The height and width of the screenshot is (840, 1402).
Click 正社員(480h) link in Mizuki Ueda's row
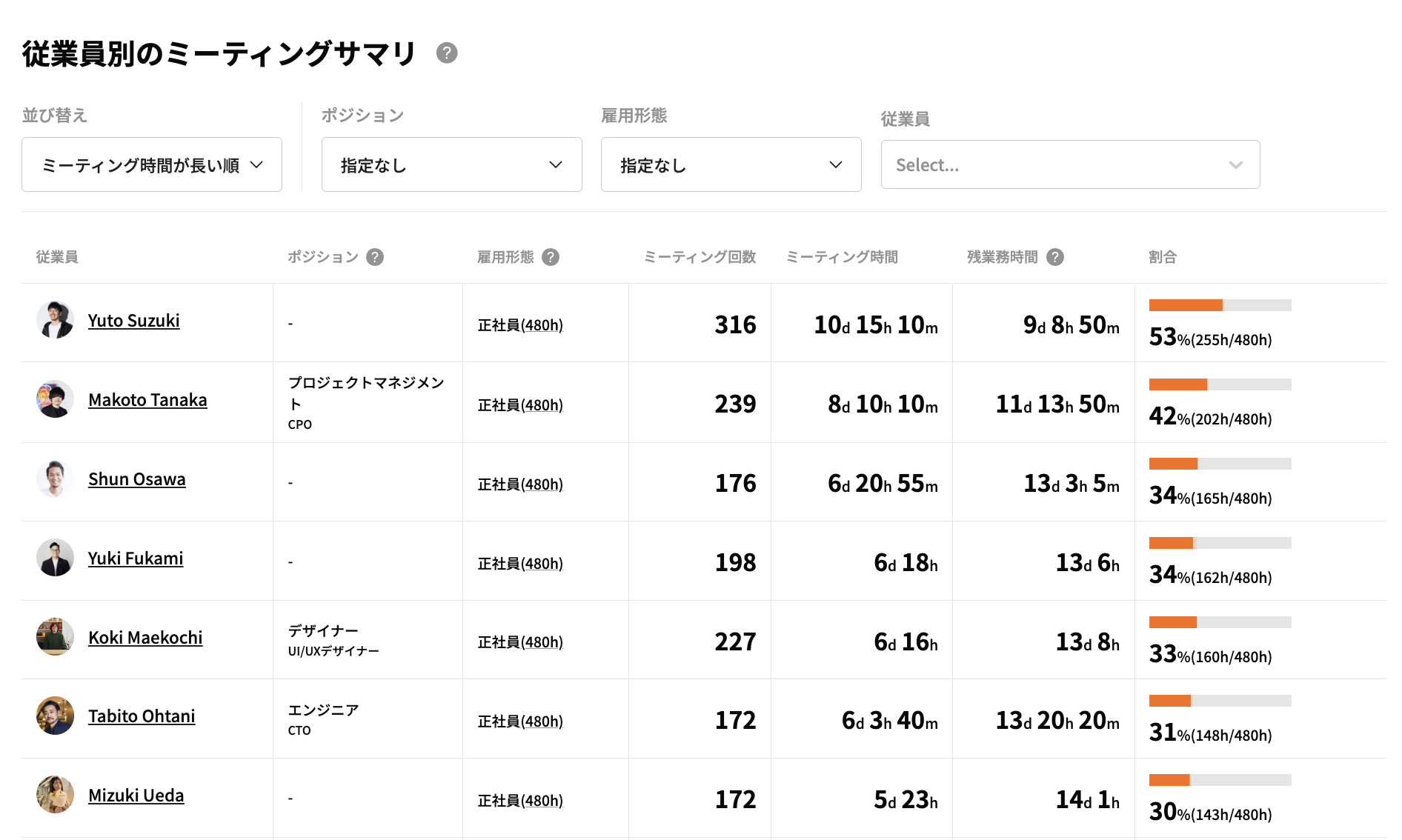click(520, 801)
